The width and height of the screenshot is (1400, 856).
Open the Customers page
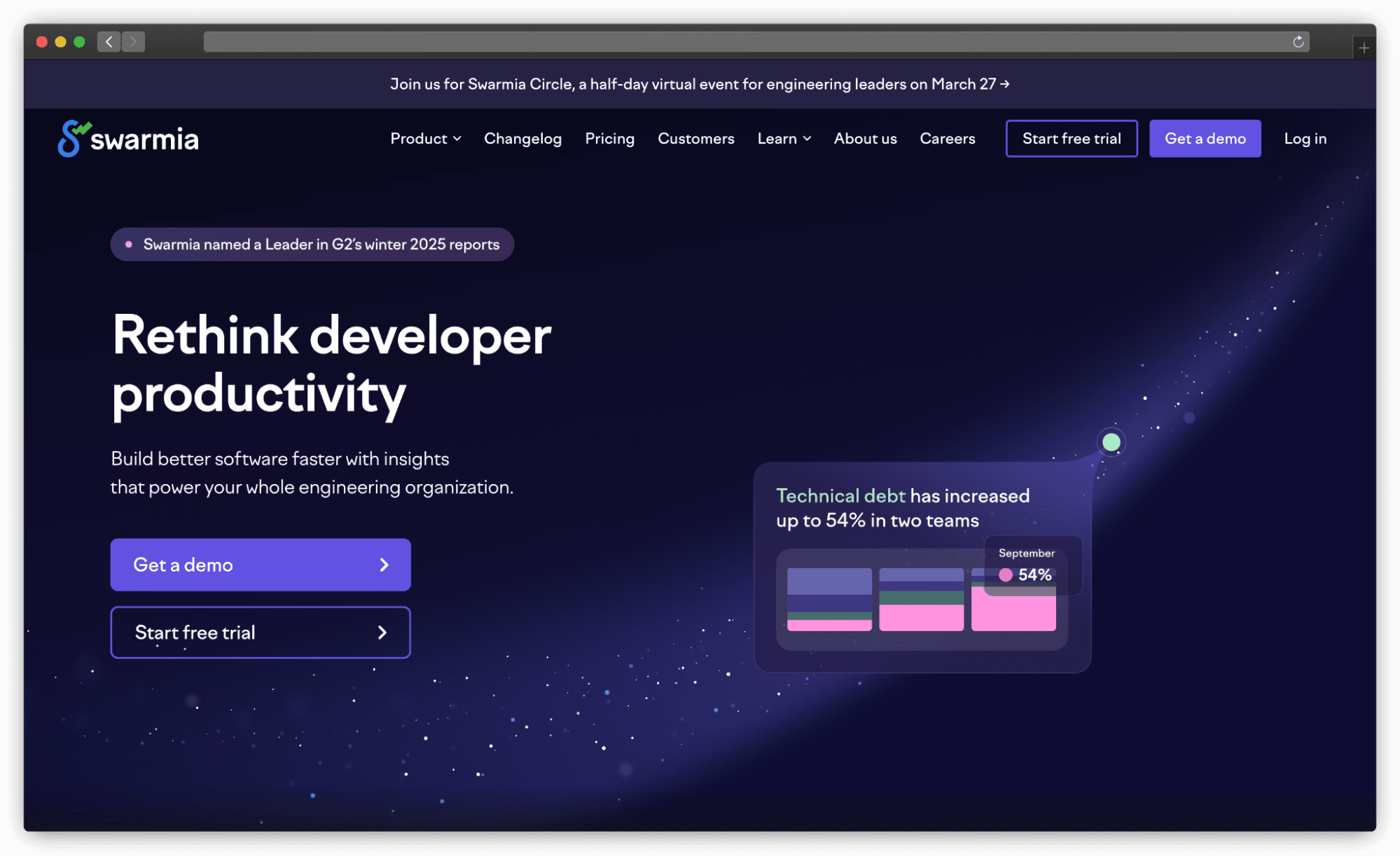(695, 139)
